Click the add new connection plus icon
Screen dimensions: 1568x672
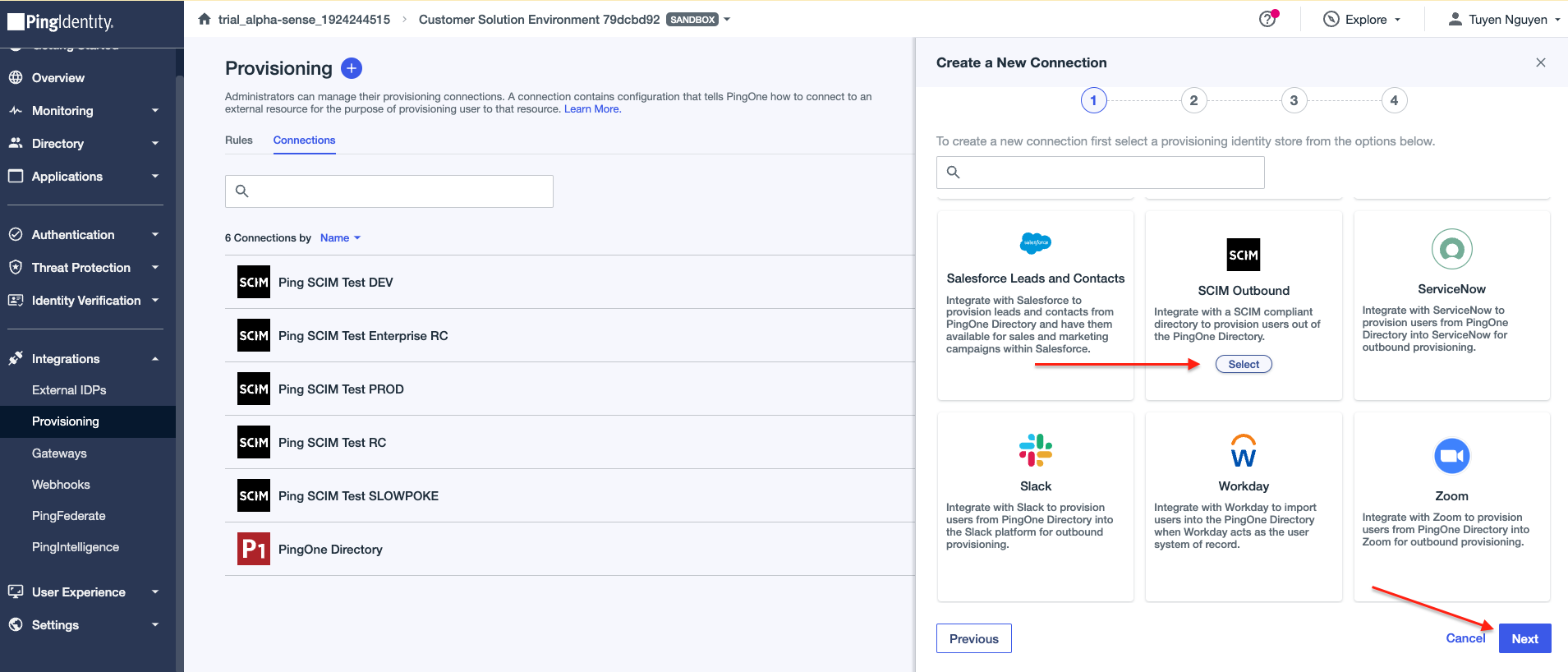point(352,68)
